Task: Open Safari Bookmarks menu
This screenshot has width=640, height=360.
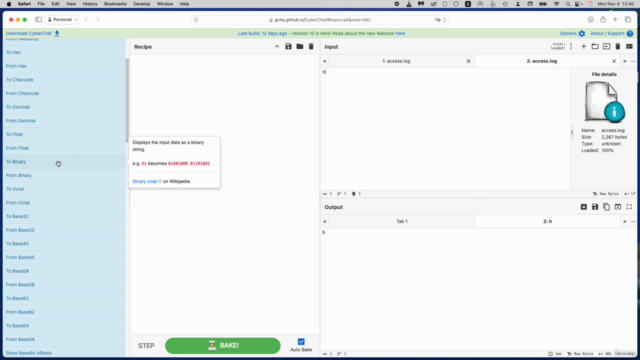Action: (115, 4)
